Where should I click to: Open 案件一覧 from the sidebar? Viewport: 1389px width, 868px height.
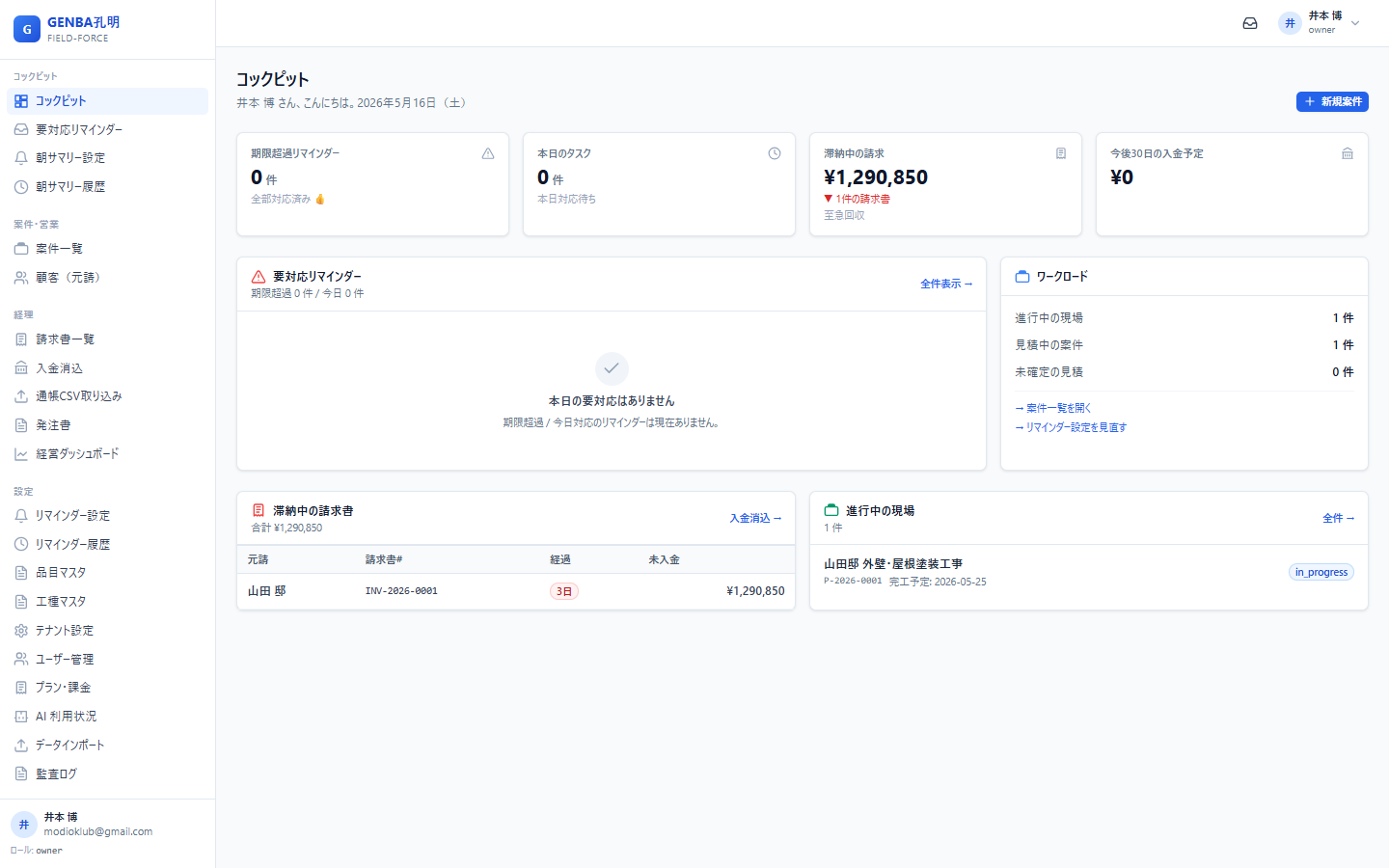tap(107, 249)
